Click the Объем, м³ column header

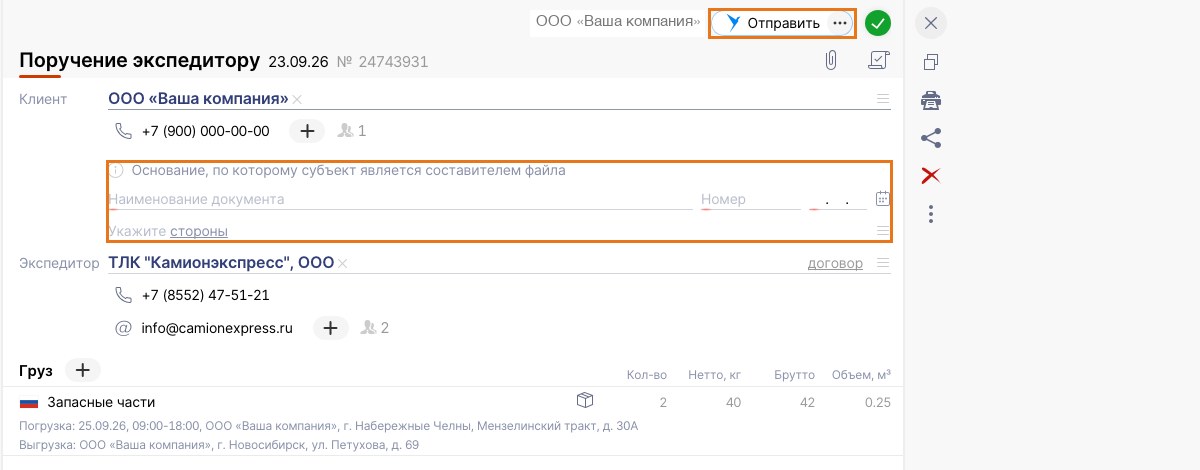point(861,375)
